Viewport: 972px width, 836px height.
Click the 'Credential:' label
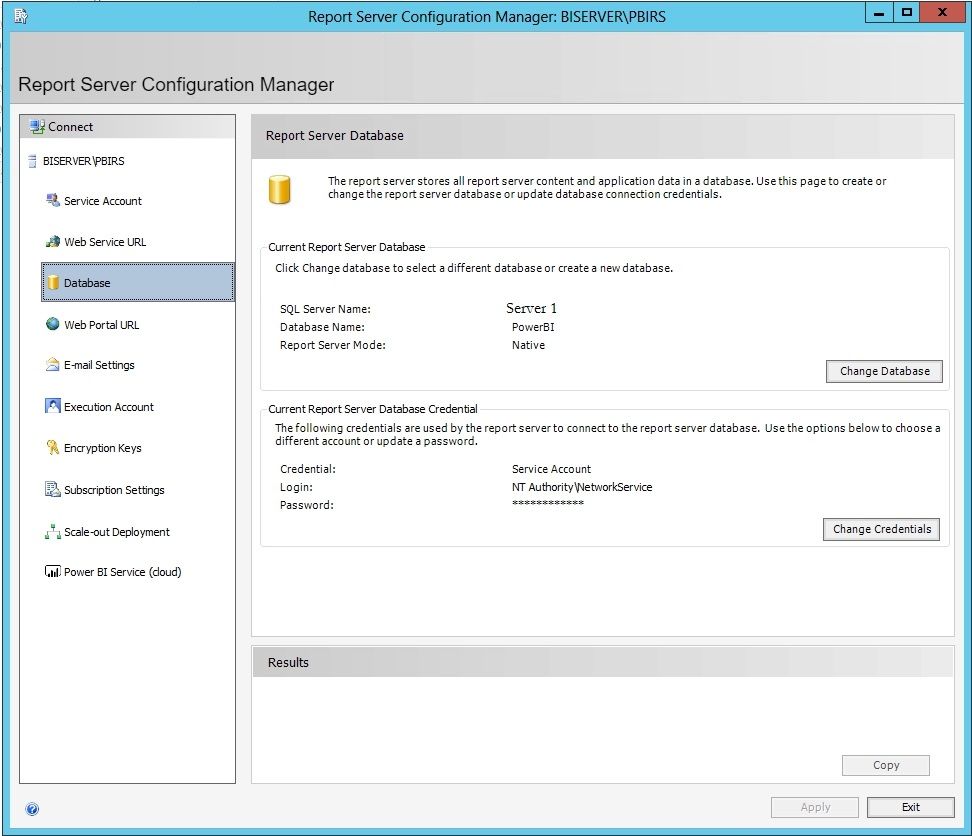(308, 469)
